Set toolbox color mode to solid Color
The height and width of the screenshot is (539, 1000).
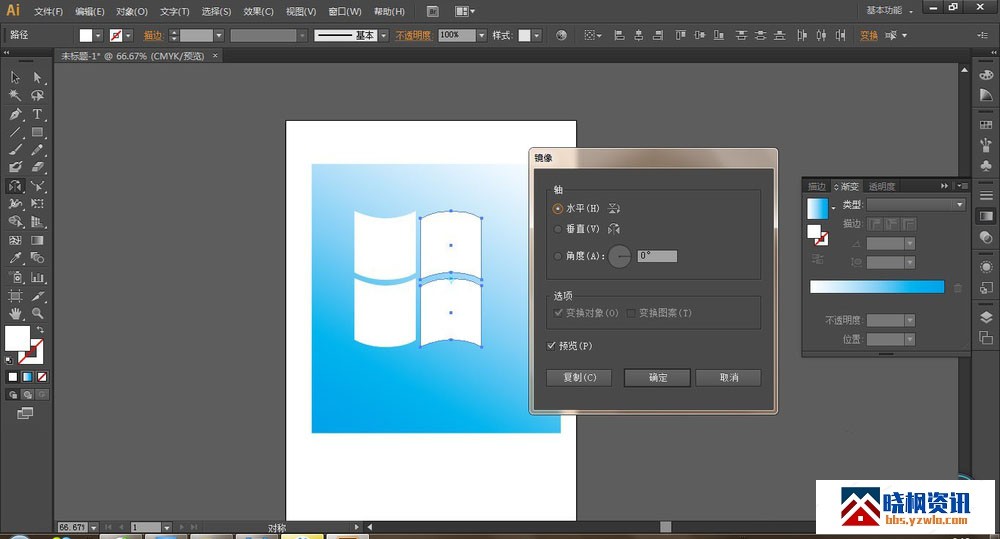(x=12, y=377)
